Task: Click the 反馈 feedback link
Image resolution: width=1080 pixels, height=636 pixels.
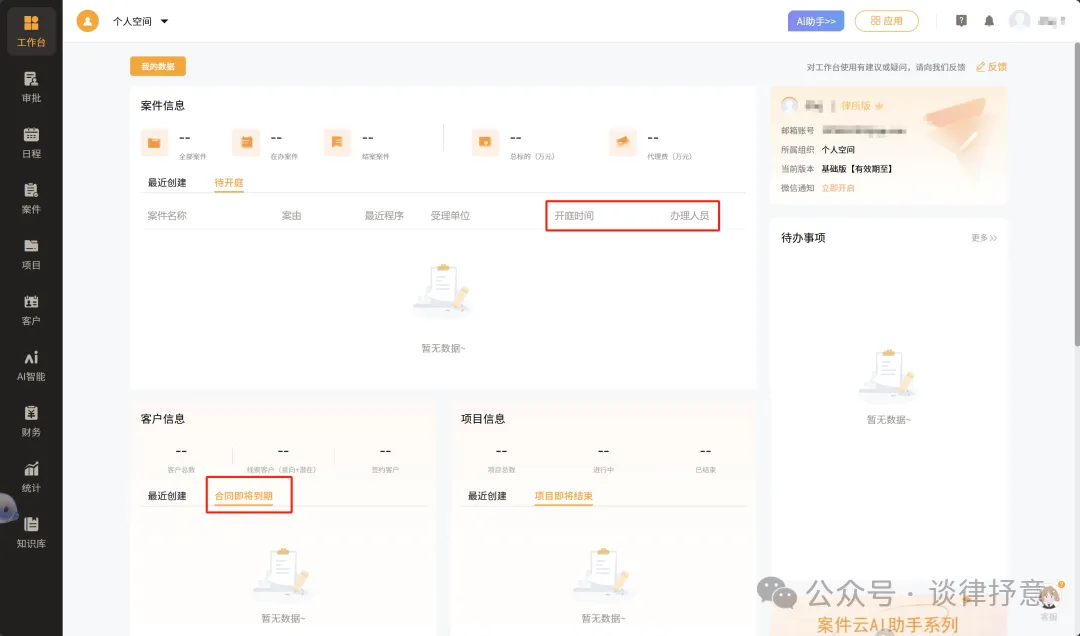Action: 991,67
